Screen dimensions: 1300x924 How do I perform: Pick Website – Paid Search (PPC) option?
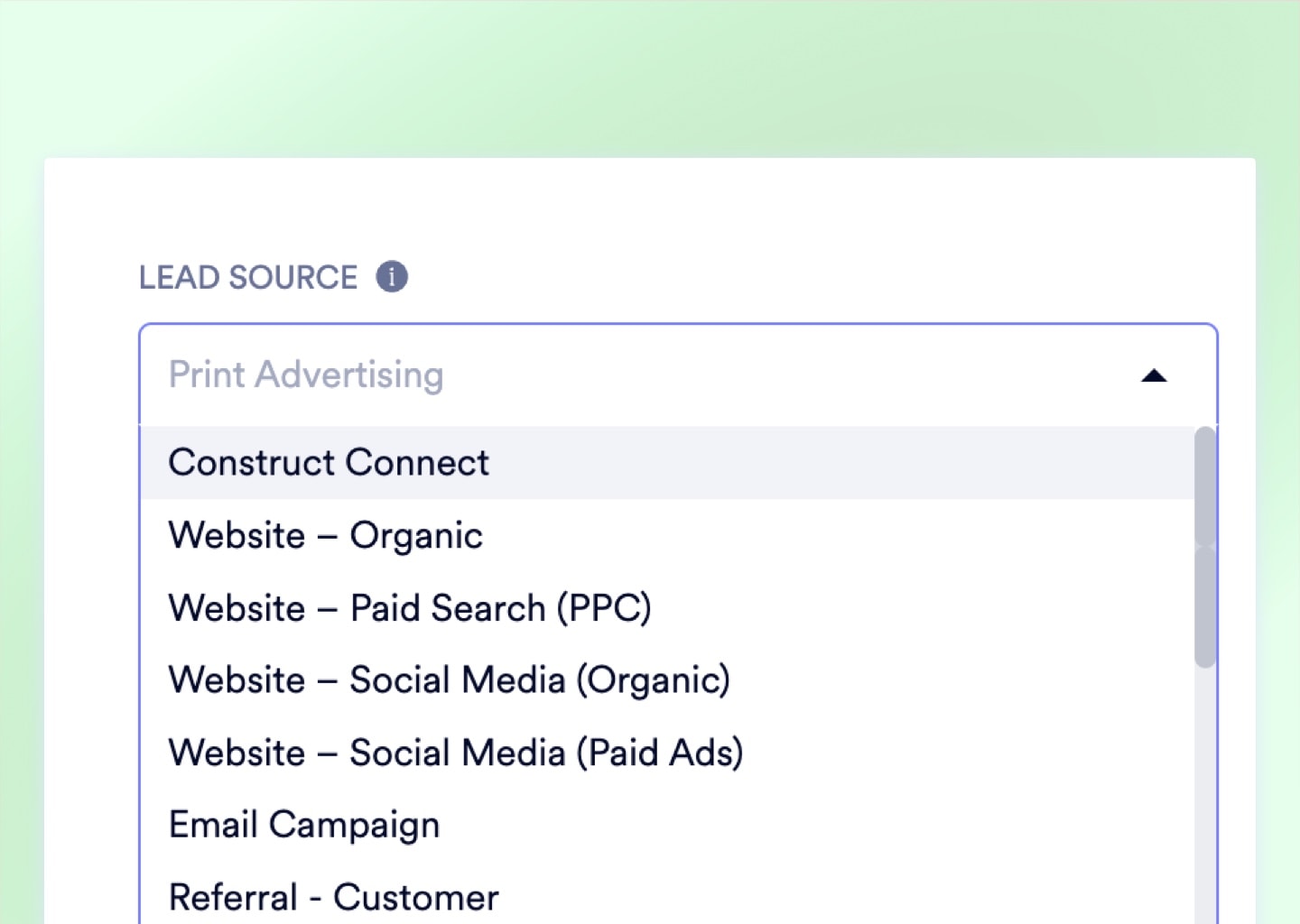tap(411, 607)
